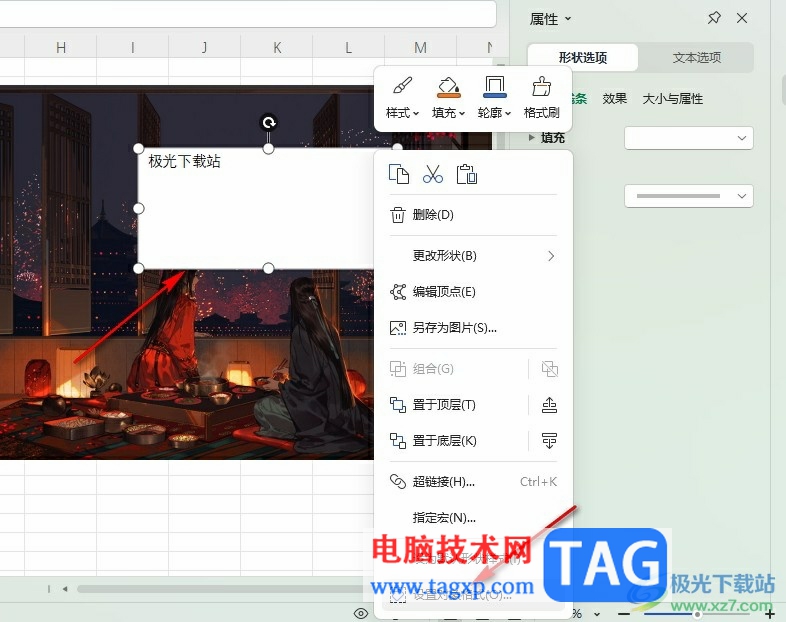Click the Cut scissors icon
786x622 pixels.
[x=433, y=174]
